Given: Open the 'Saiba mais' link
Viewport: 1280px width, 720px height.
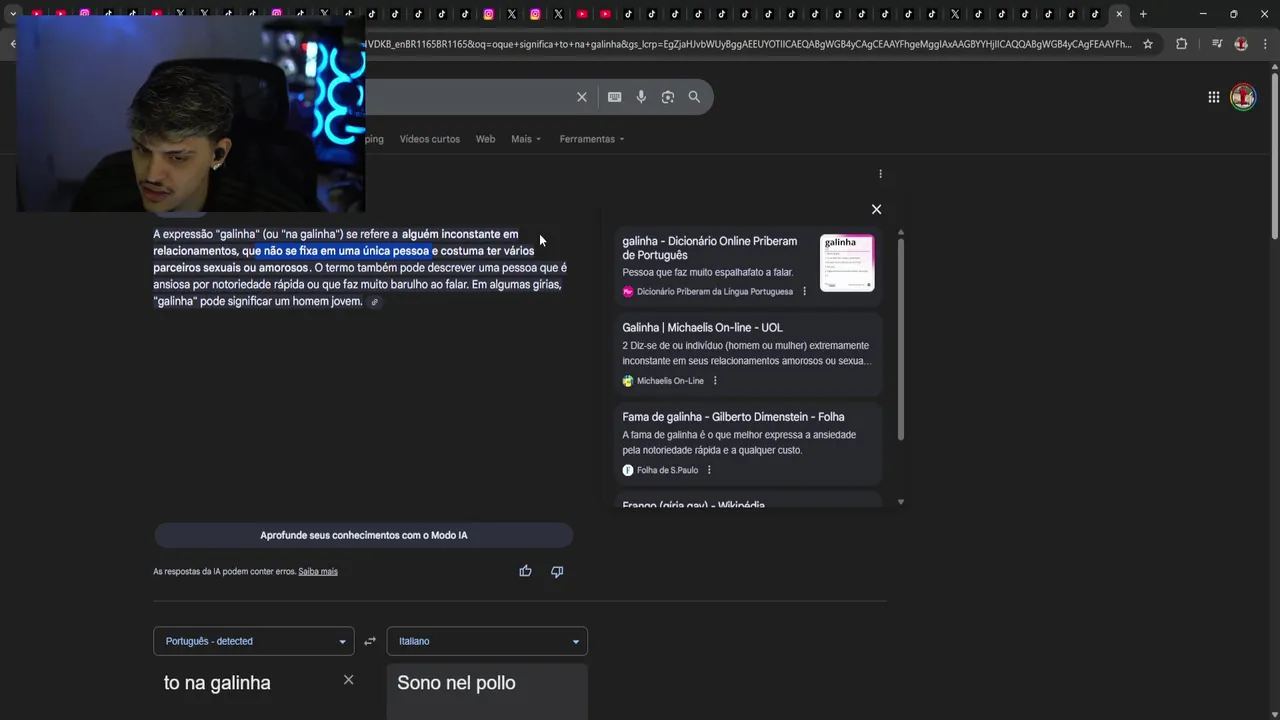Looking at the screenshot, I should pyautogui.click(x=318, y=572).
